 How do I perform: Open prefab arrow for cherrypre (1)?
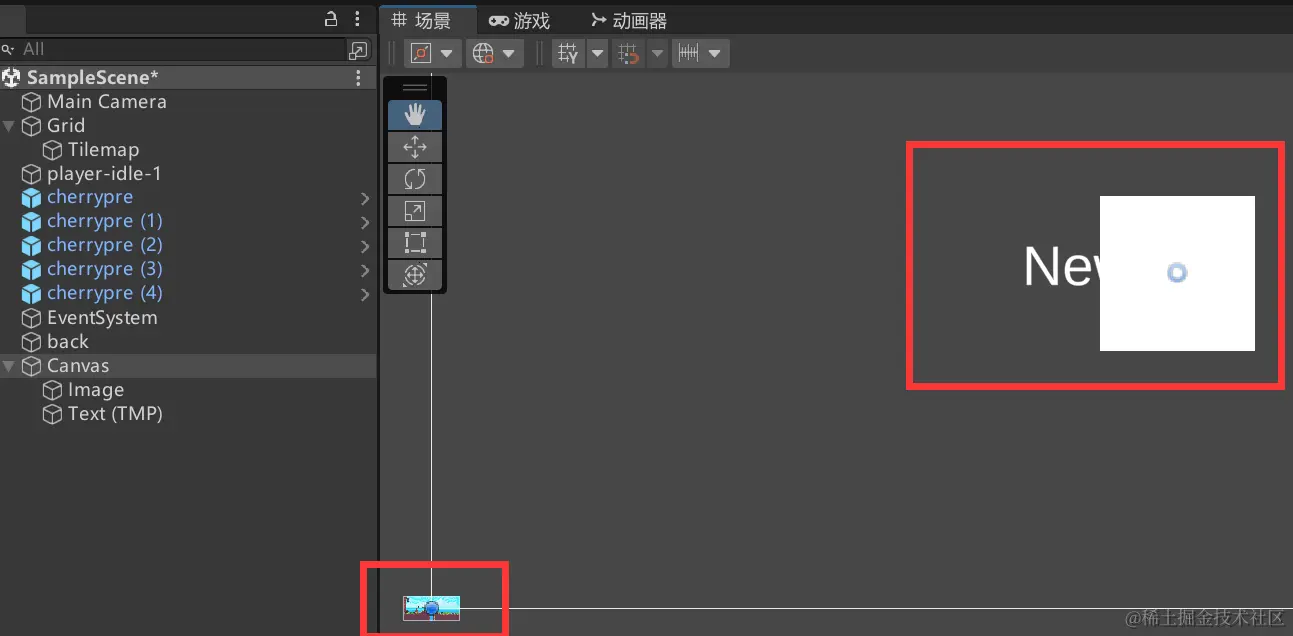pyautogui.click(x=365, y=222)
